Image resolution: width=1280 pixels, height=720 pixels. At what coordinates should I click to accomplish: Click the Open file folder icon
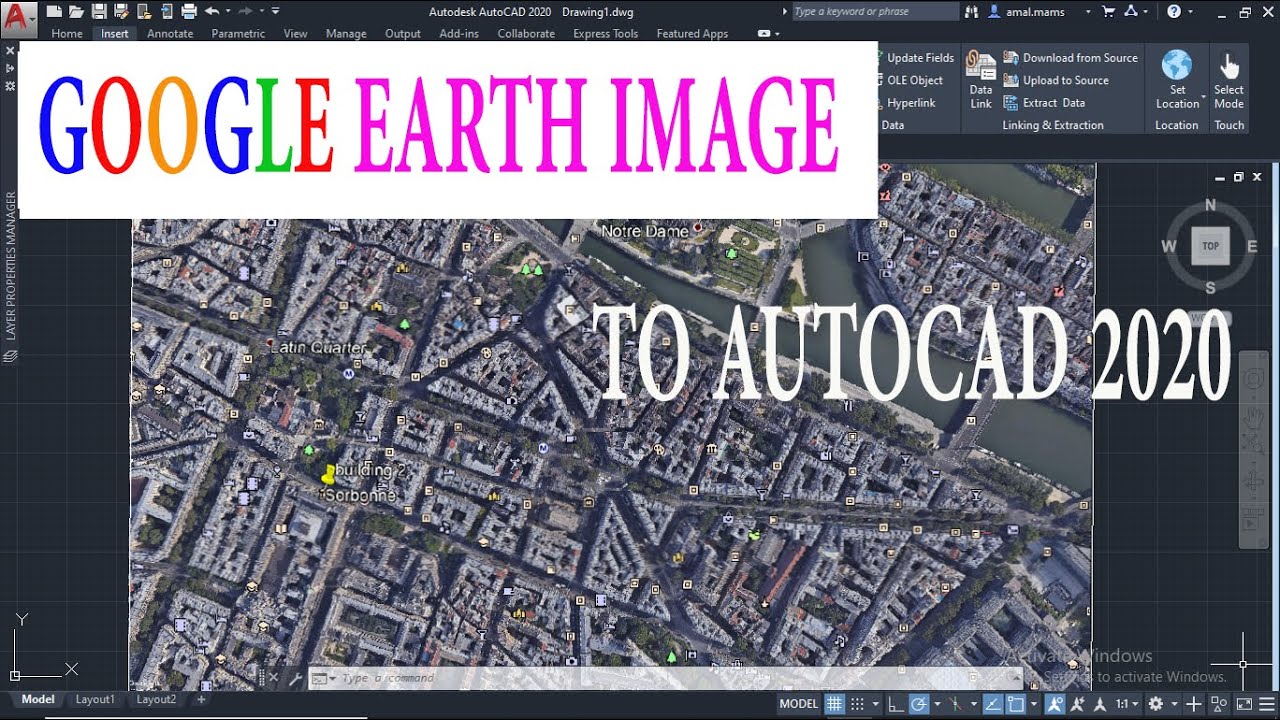tap(76, 12)
